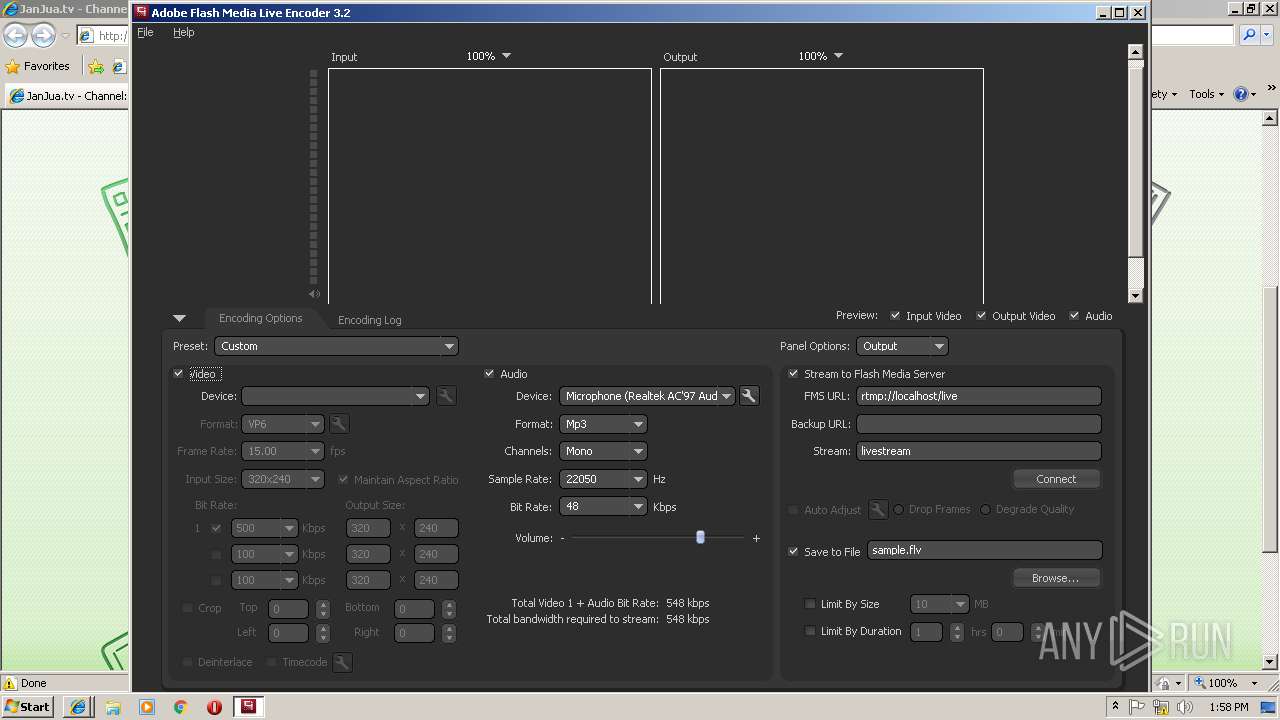The image size is (1280, 720).
Task: Open audio Format Mp3 dropdown
Action: tap(603, 424)
